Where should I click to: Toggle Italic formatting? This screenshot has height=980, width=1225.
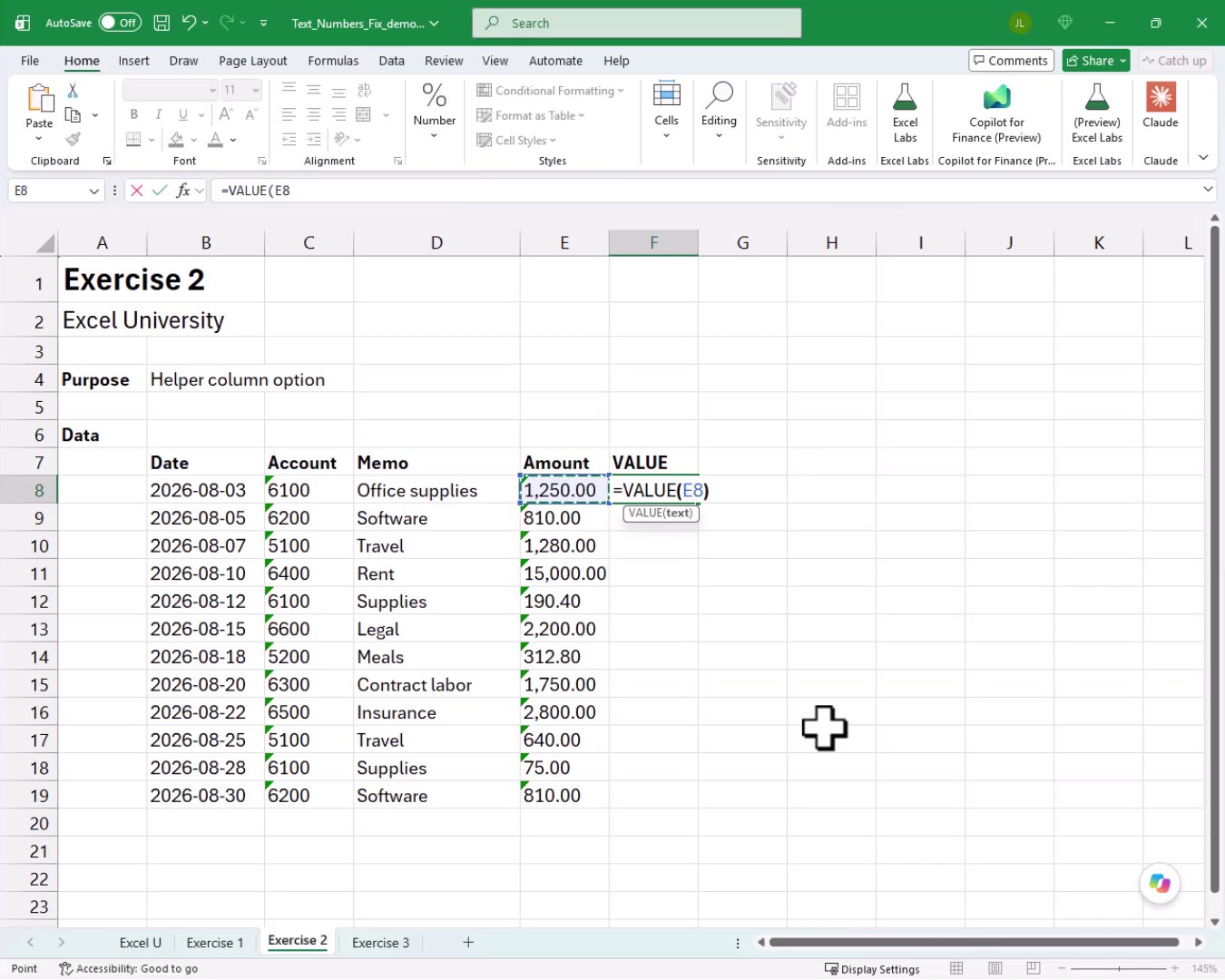coord(159,114)
